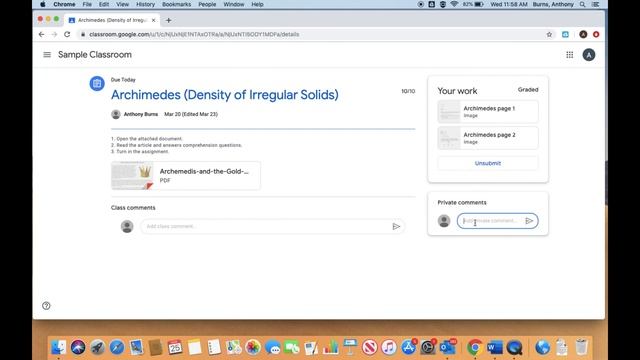
Task: Open the Apple menu
Action: click(42, 4)
